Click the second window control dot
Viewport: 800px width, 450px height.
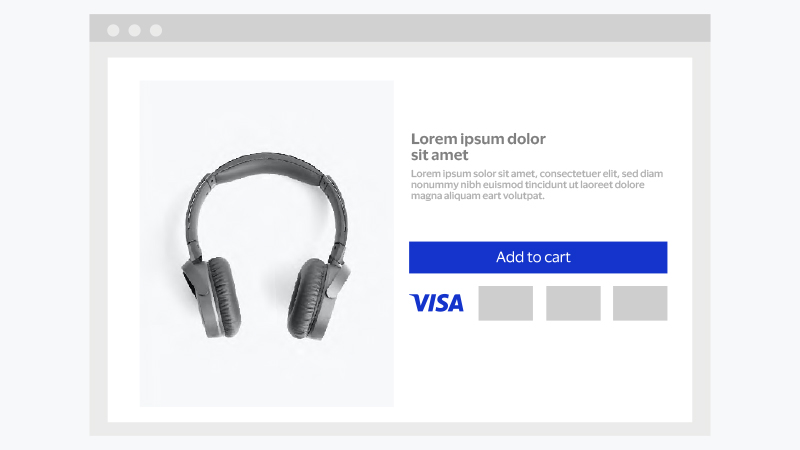click(x=135, y=31)
